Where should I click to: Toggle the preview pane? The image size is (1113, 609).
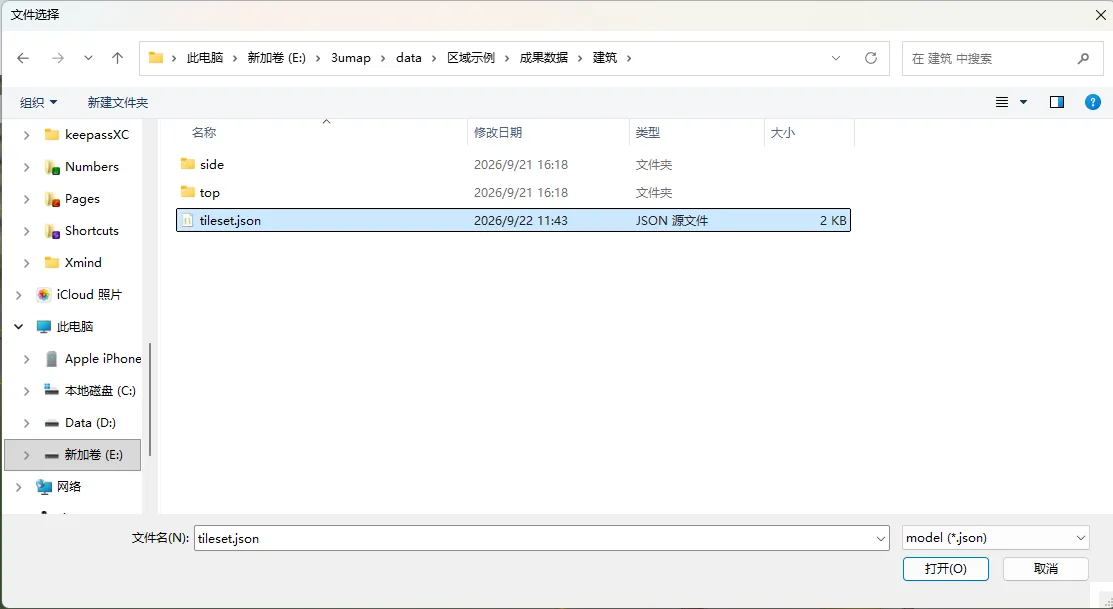tap(1057, 102)
